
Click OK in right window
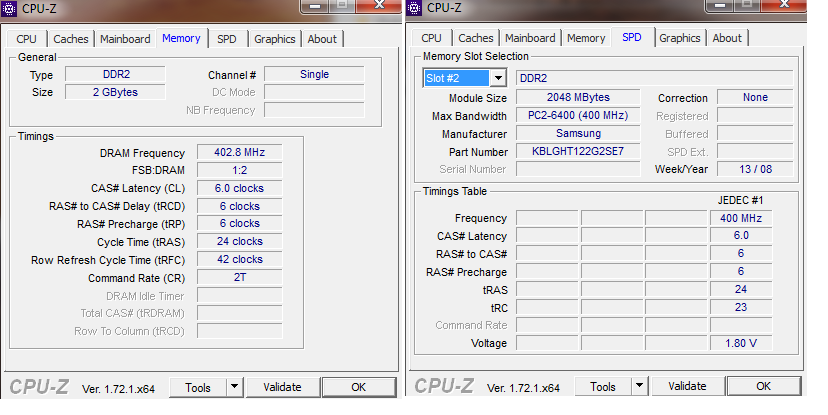[x=764, y=386]
